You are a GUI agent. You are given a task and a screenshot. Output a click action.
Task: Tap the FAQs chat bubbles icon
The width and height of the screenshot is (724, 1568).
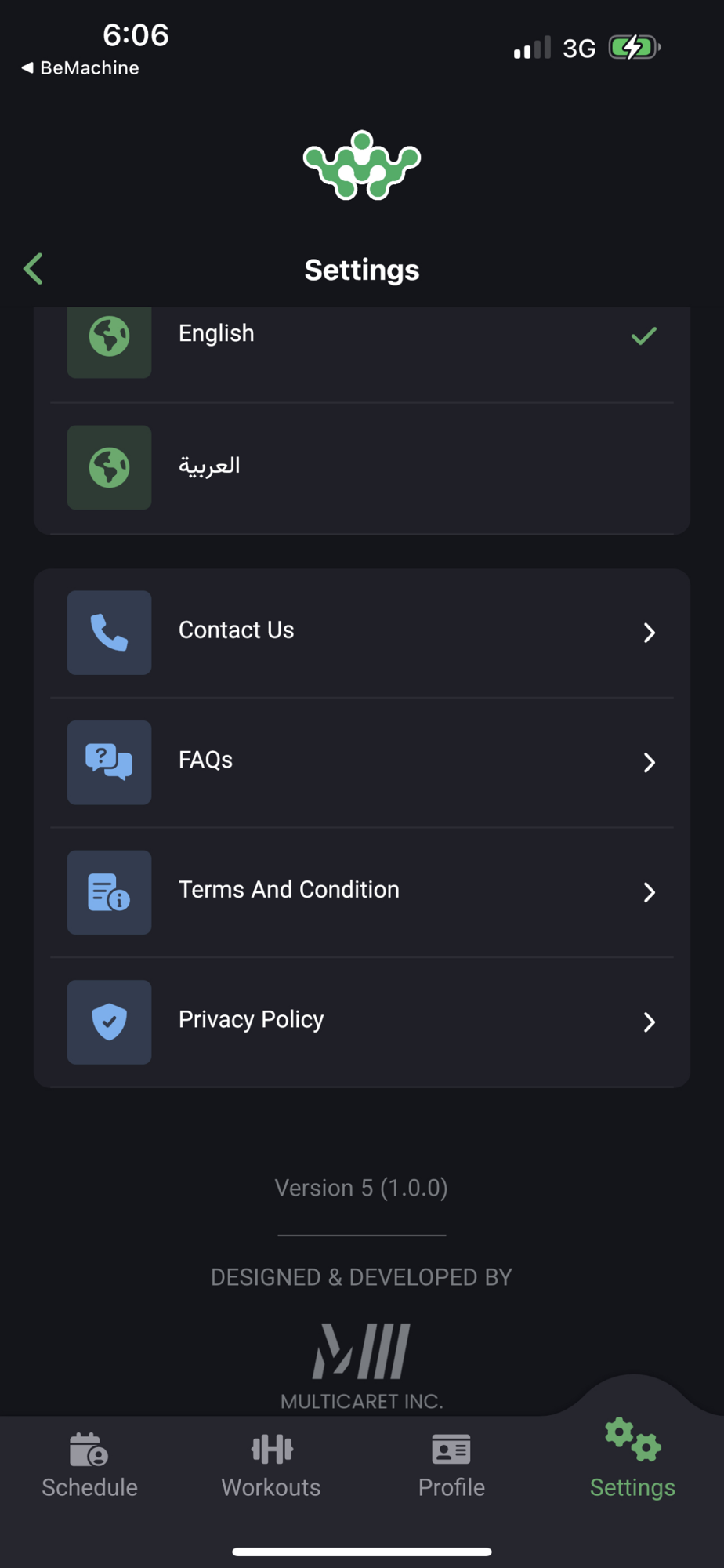point(109,762)
